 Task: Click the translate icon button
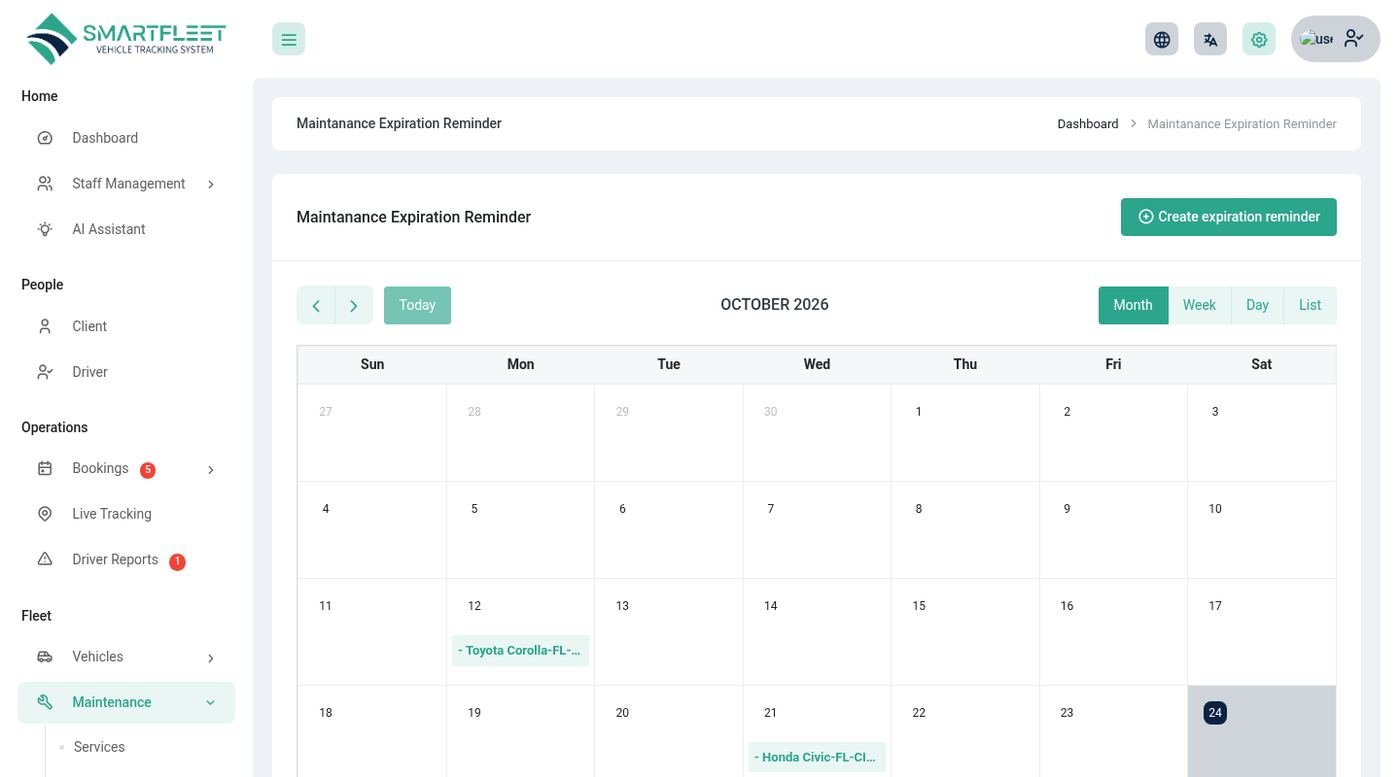1210,39
